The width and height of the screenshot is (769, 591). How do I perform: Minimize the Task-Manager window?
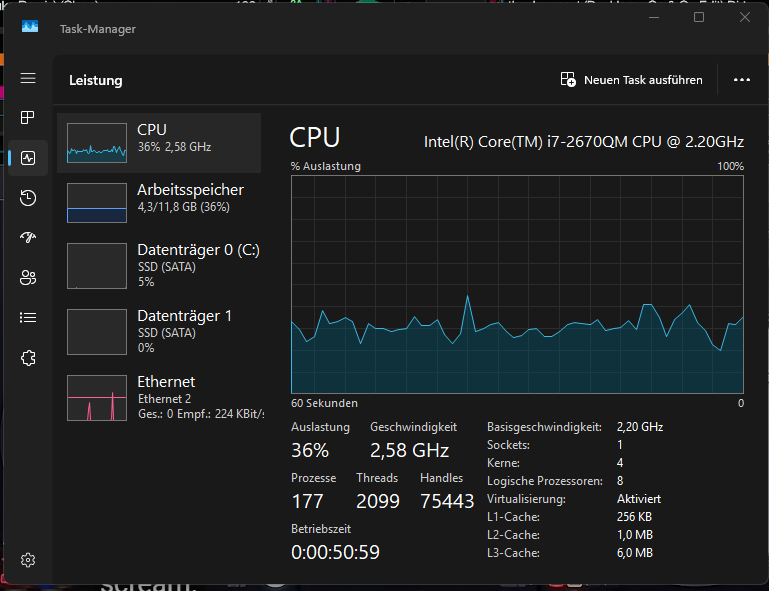(x=654, y=17)
